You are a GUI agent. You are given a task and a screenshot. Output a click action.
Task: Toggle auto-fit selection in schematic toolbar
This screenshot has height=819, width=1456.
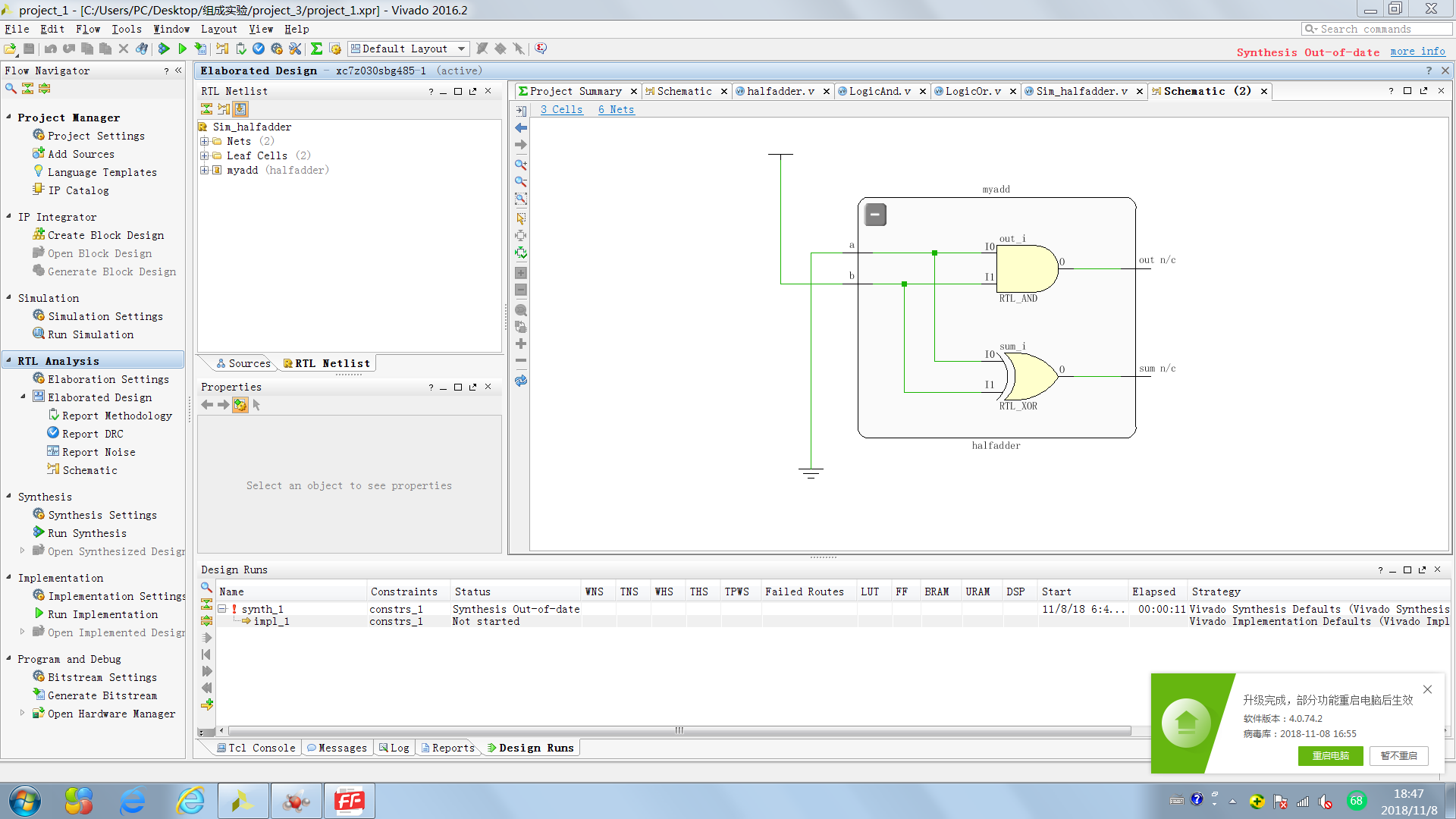click(521, 253)
